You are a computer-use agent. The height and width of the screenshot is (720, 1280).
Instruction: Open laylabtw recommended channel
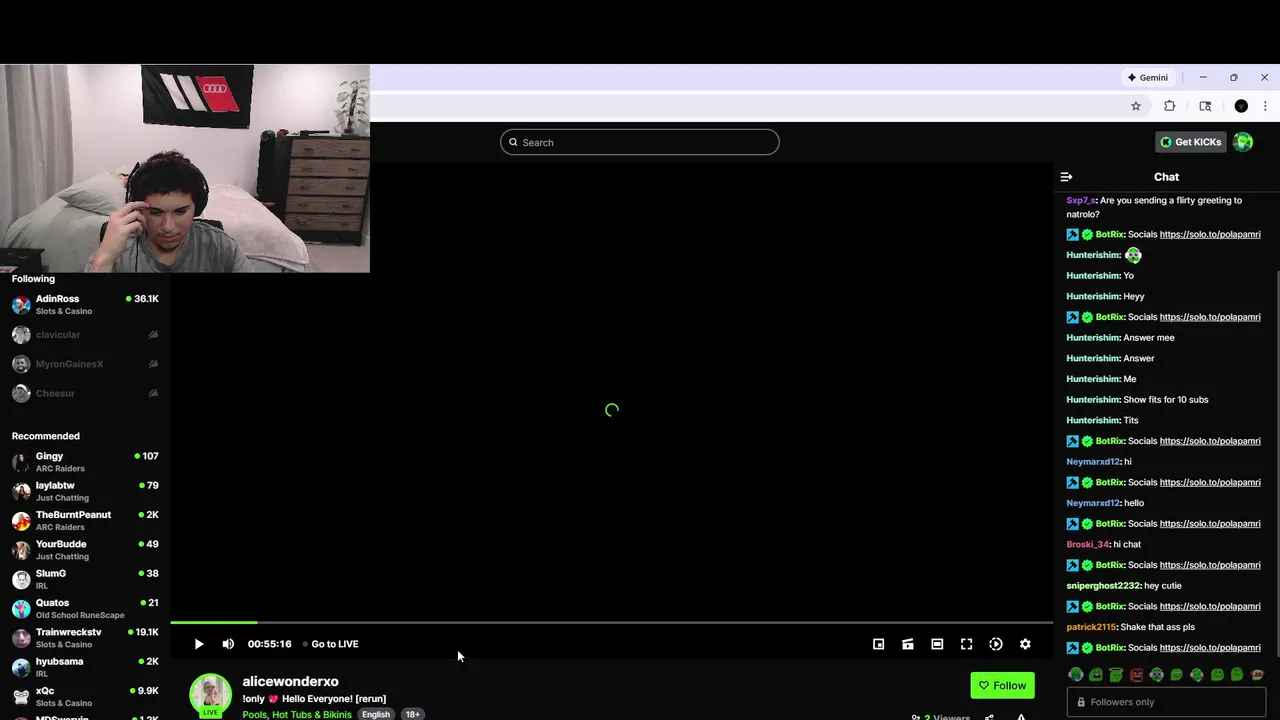(85, 491)
